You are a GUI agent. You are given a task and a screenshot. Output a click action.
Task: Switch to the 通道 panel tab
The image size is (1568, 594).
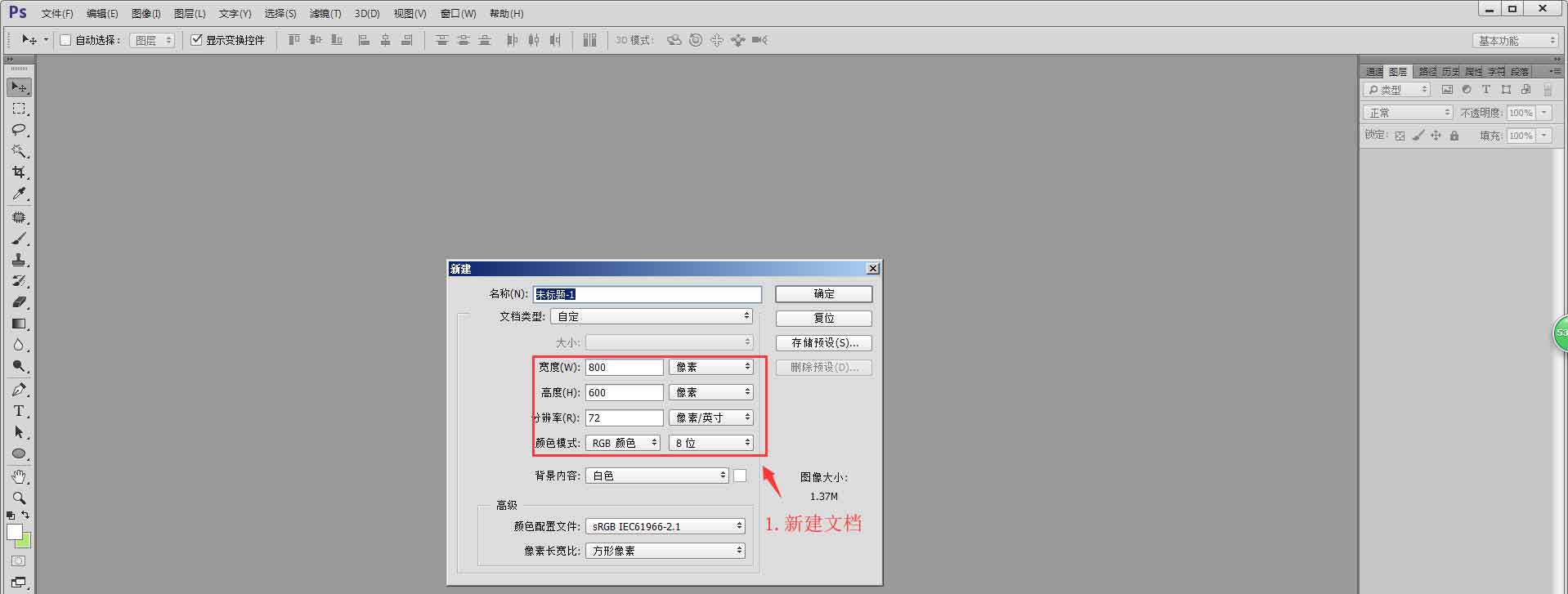(x=1374, y=72)
